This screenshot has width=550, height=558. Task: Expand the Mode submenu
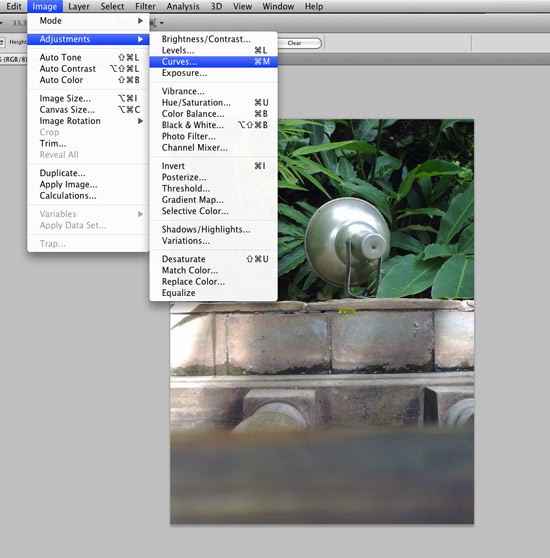click(x=88, y=21)
